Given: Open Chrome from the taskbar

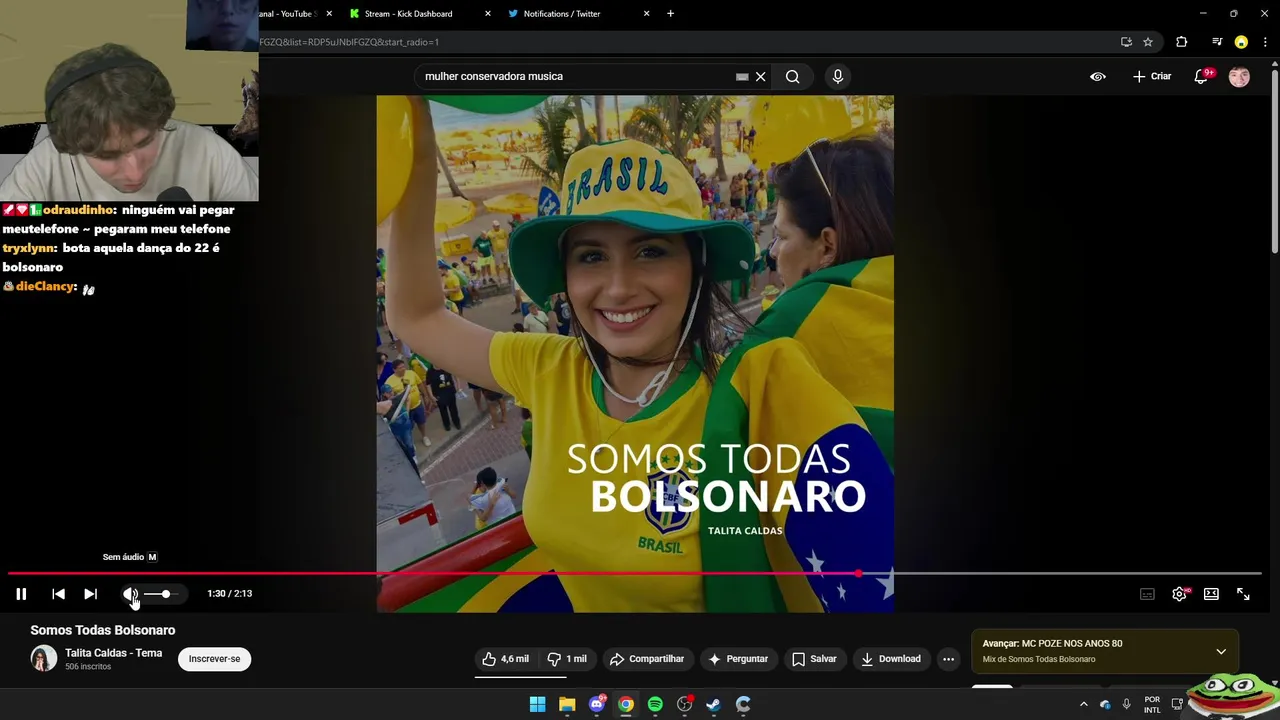Looking at the screenshot, I should pos(626,704).
